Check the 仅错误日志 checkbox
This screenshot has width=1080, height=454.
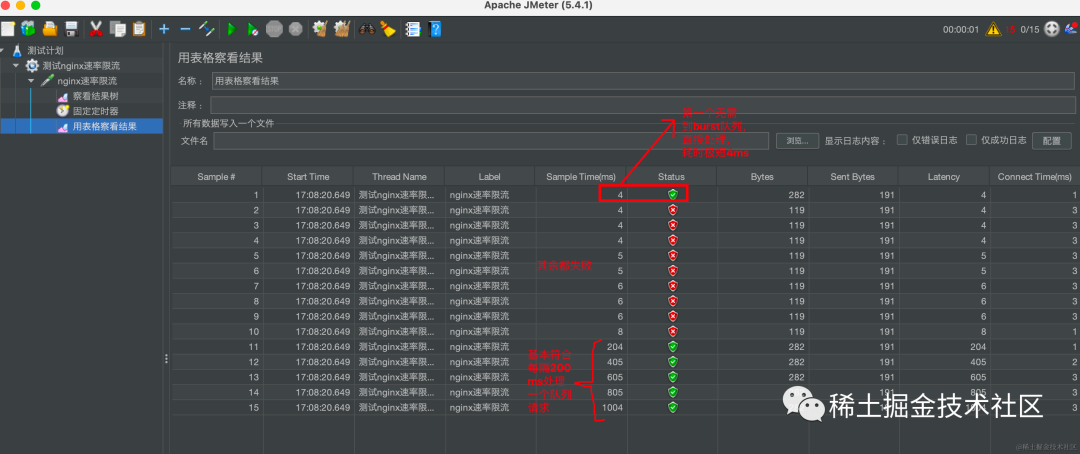902,140
